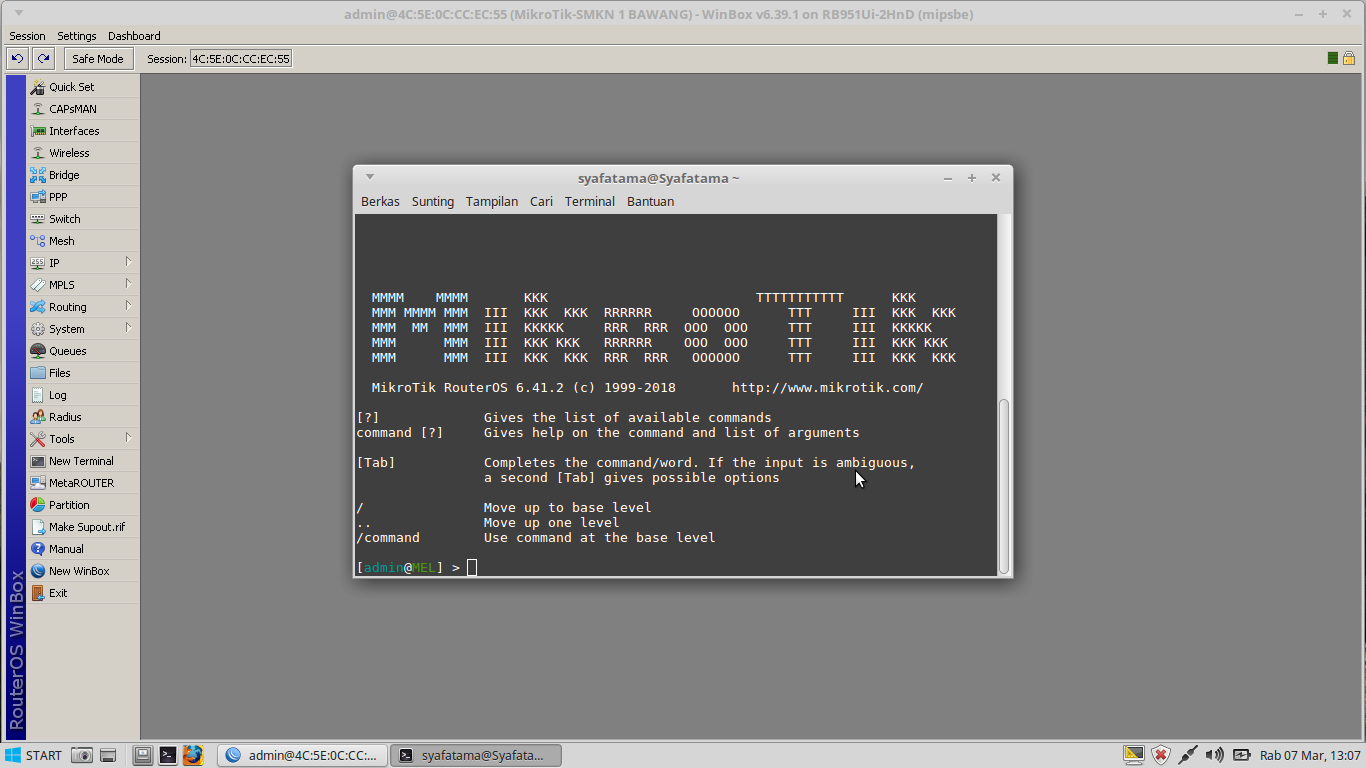Click the network plug tray icon
The width and height of the screenshot is (1366, 768).
pyautogui.click(x=1188, y=755)
